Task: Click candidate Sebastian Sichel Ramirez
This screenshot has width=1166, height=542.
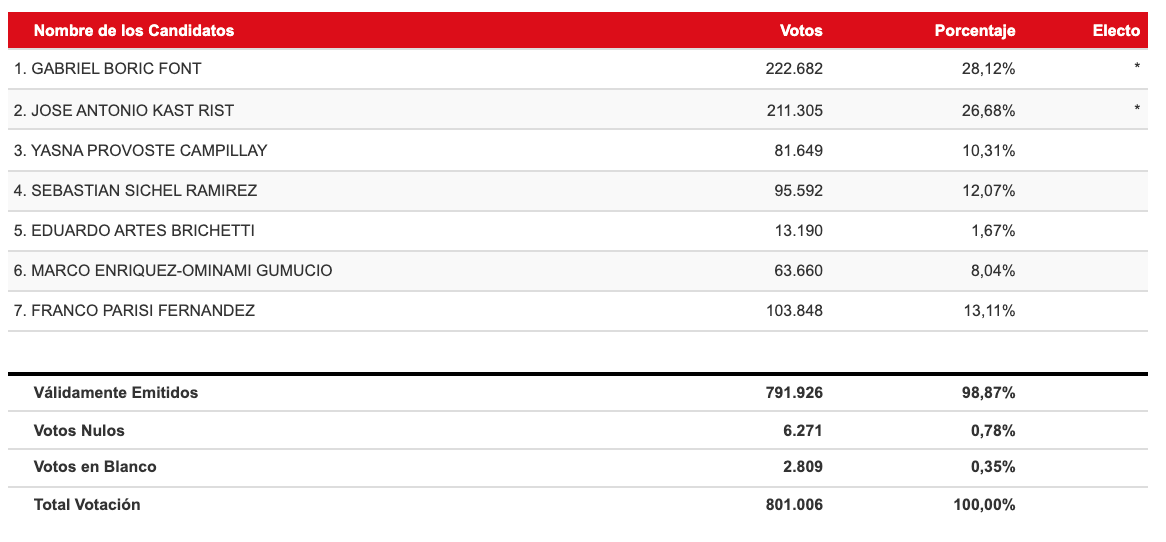Action: tap(136, 190)
